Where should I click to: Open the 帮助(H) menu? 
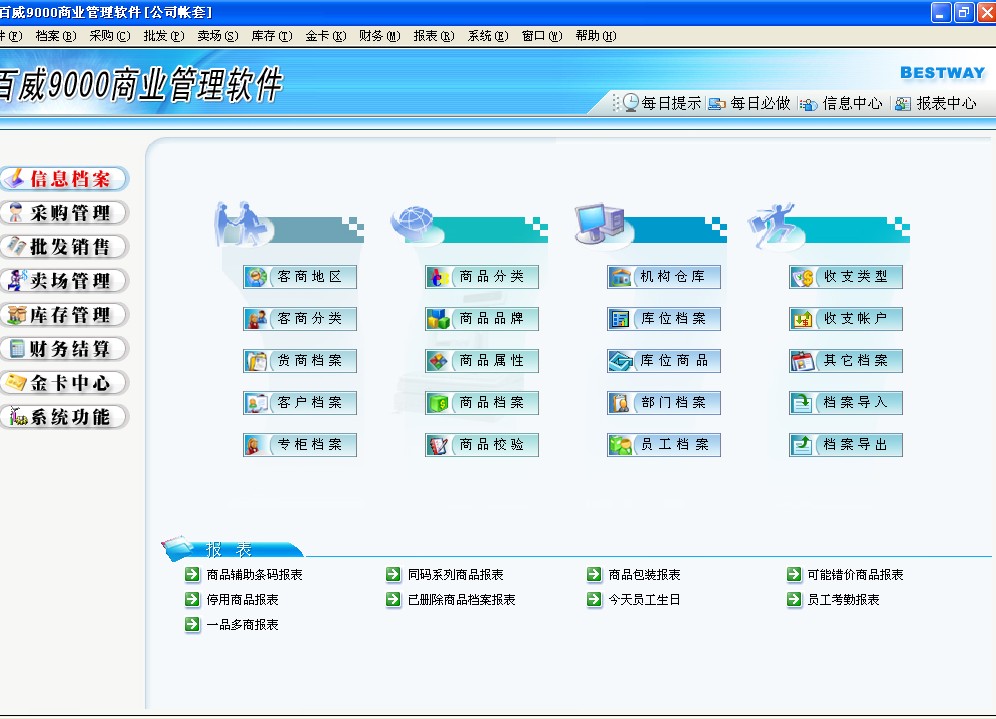[595, 36]
